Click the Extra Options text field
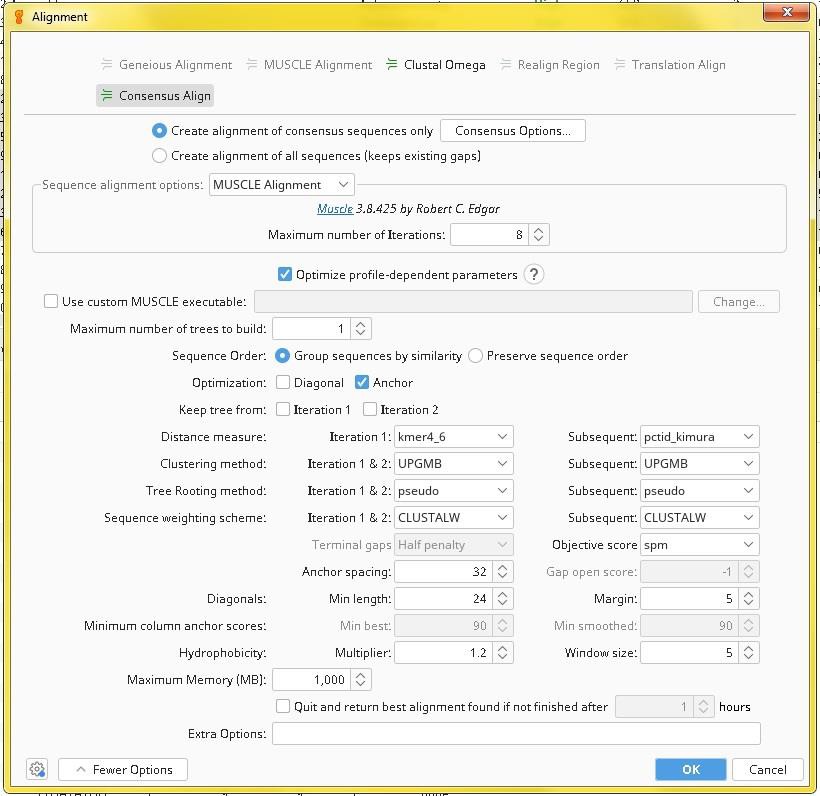 pos(516,734)
